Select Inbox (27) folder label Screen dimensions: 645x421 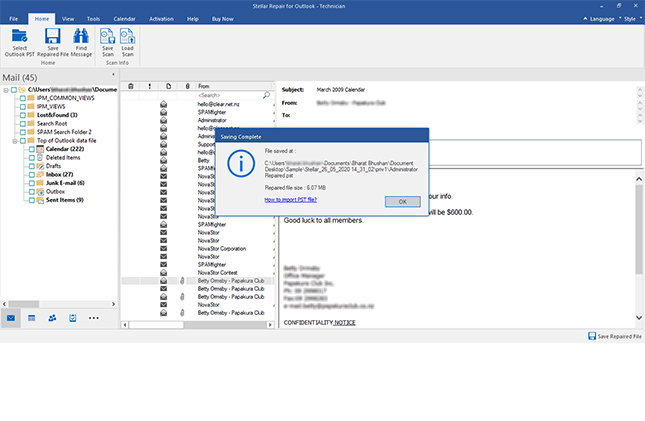[x=59, y=174]
